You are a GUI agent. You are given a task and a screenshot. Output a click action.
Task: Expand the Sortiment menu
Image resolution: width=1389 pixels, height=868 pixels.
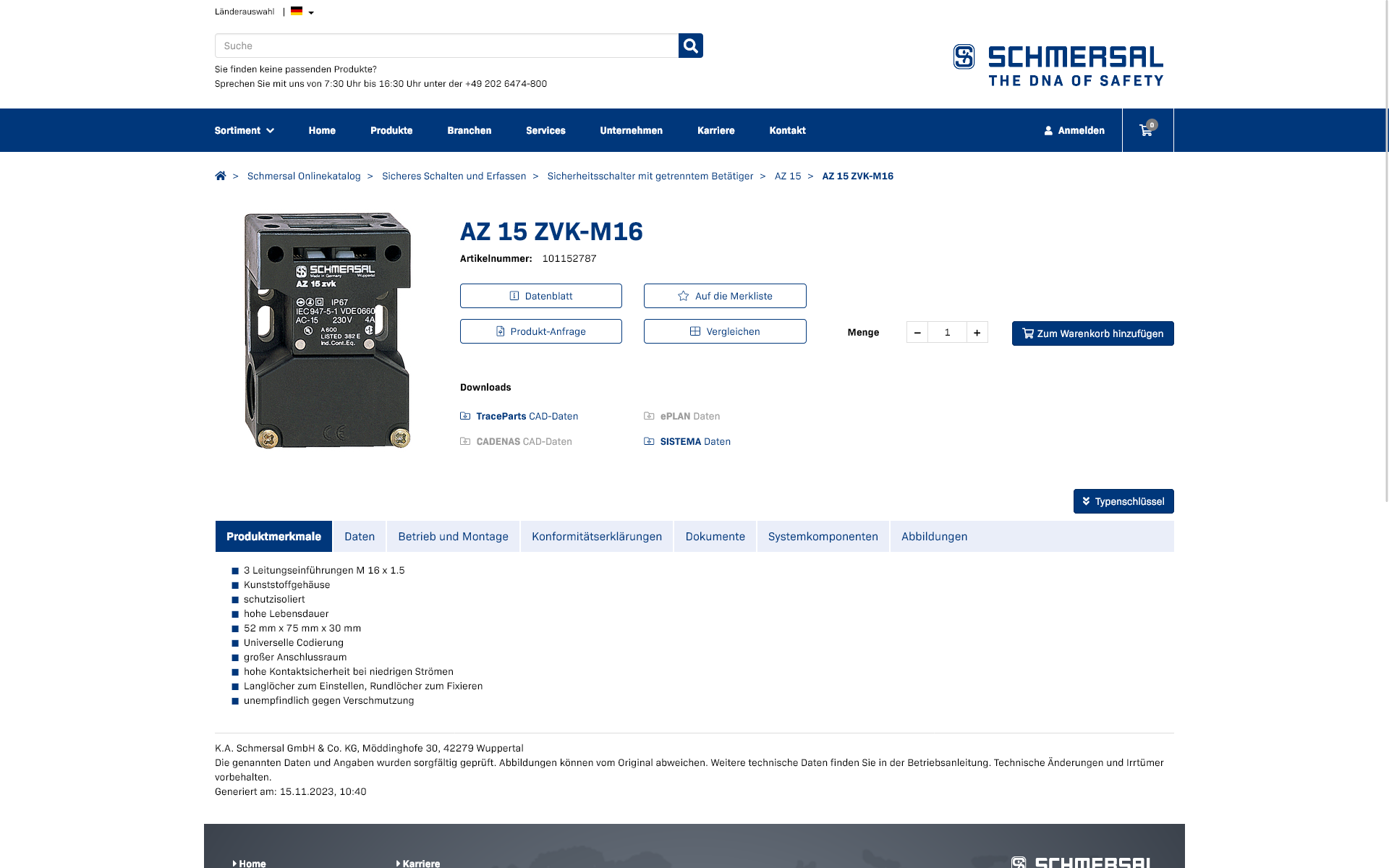(244, 130)
